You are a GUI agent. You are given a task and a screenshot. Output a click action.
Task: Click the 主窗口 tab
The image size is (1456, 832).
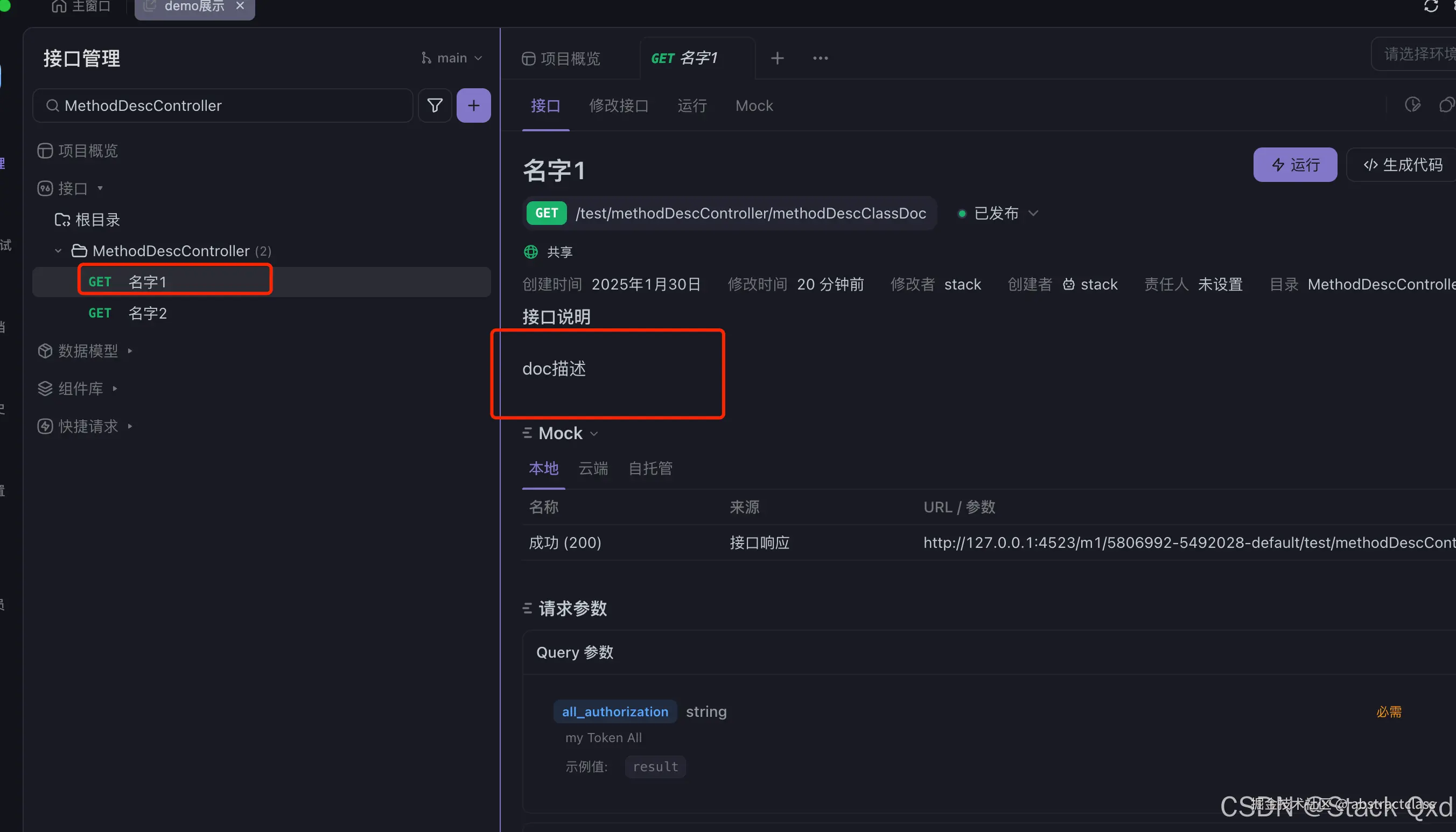coord(81,6)
